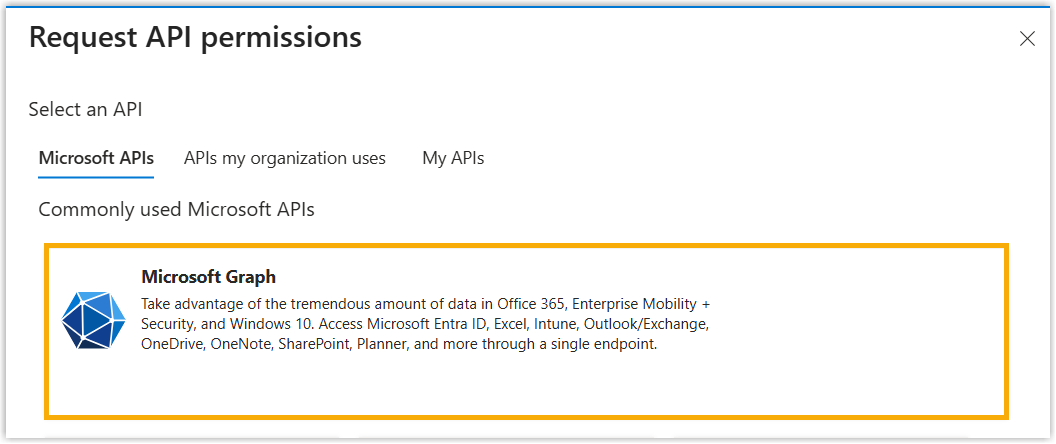Choose the Microsoft Graph API card

pyautogui.click(x=526, y=380)
